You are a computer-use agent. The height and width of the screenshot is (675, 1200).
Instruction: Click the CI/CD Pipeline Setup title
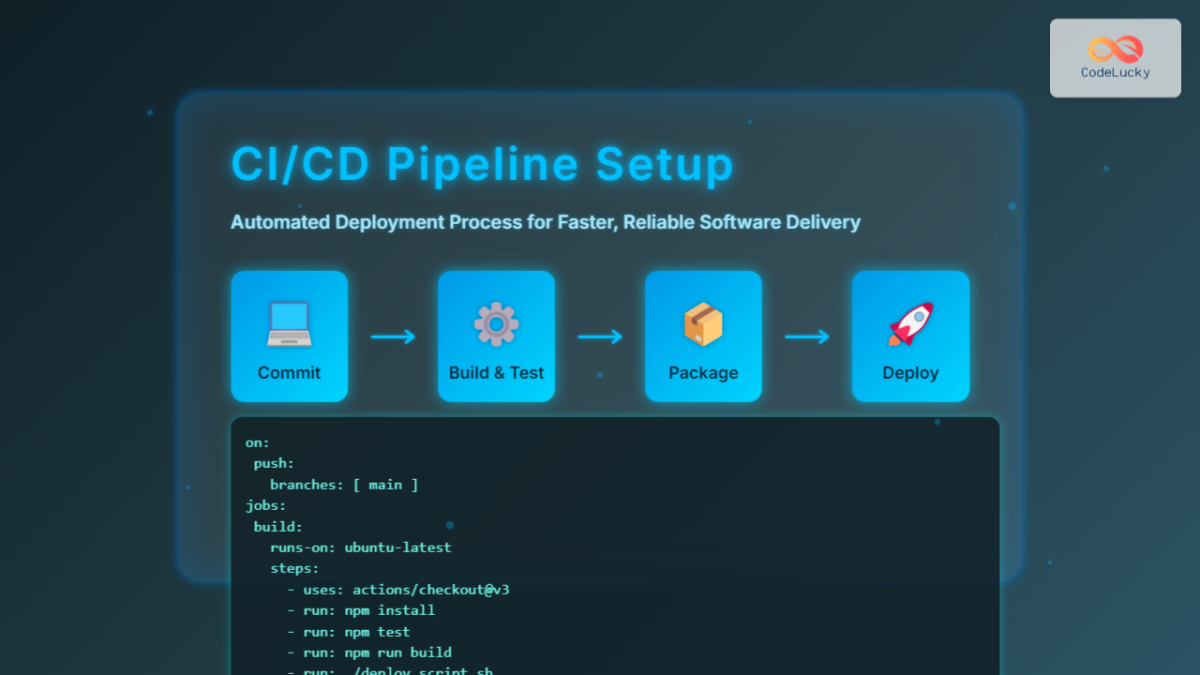481,164
